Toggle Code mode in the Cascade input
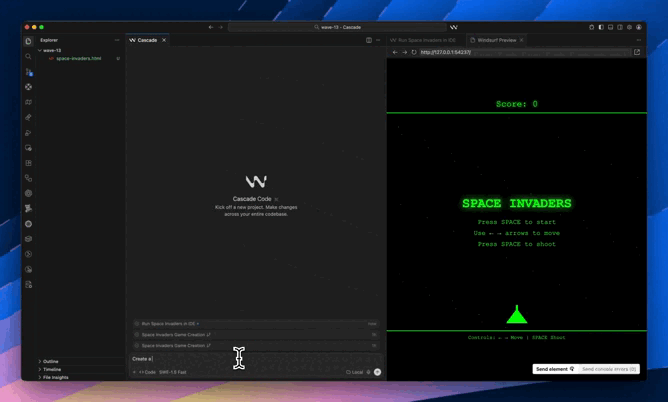 tap(147, 372)
